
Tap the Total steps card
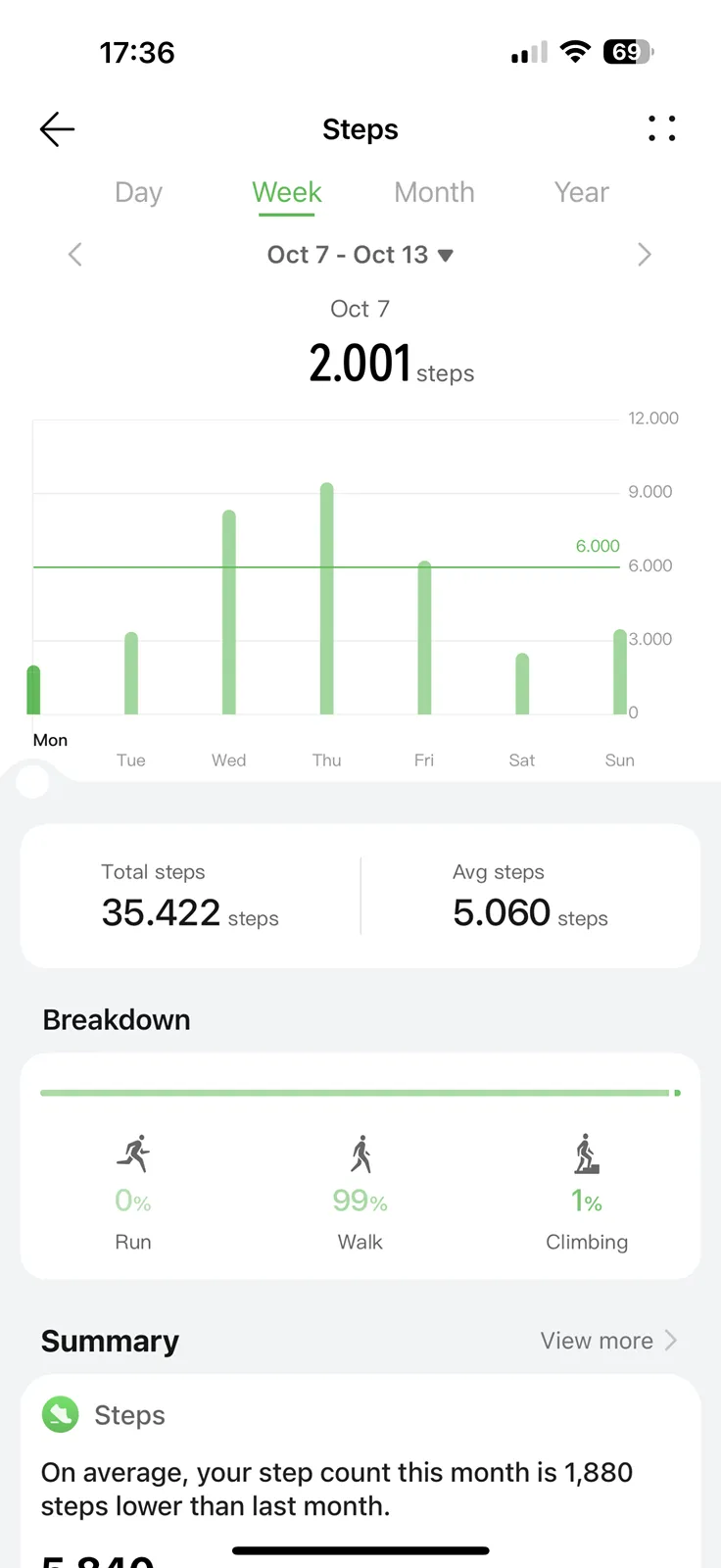tap(190, 896)
